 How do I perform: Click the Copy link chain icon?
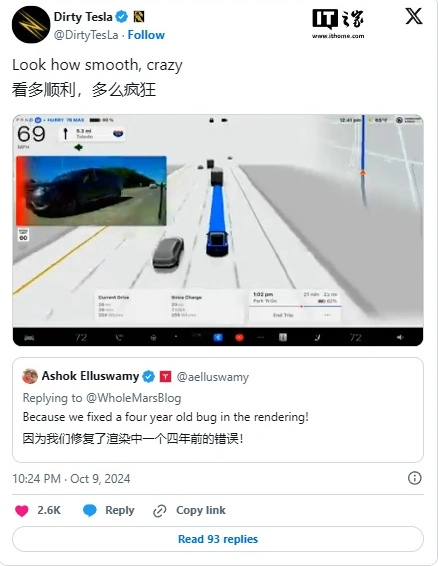tap(160, 511)
